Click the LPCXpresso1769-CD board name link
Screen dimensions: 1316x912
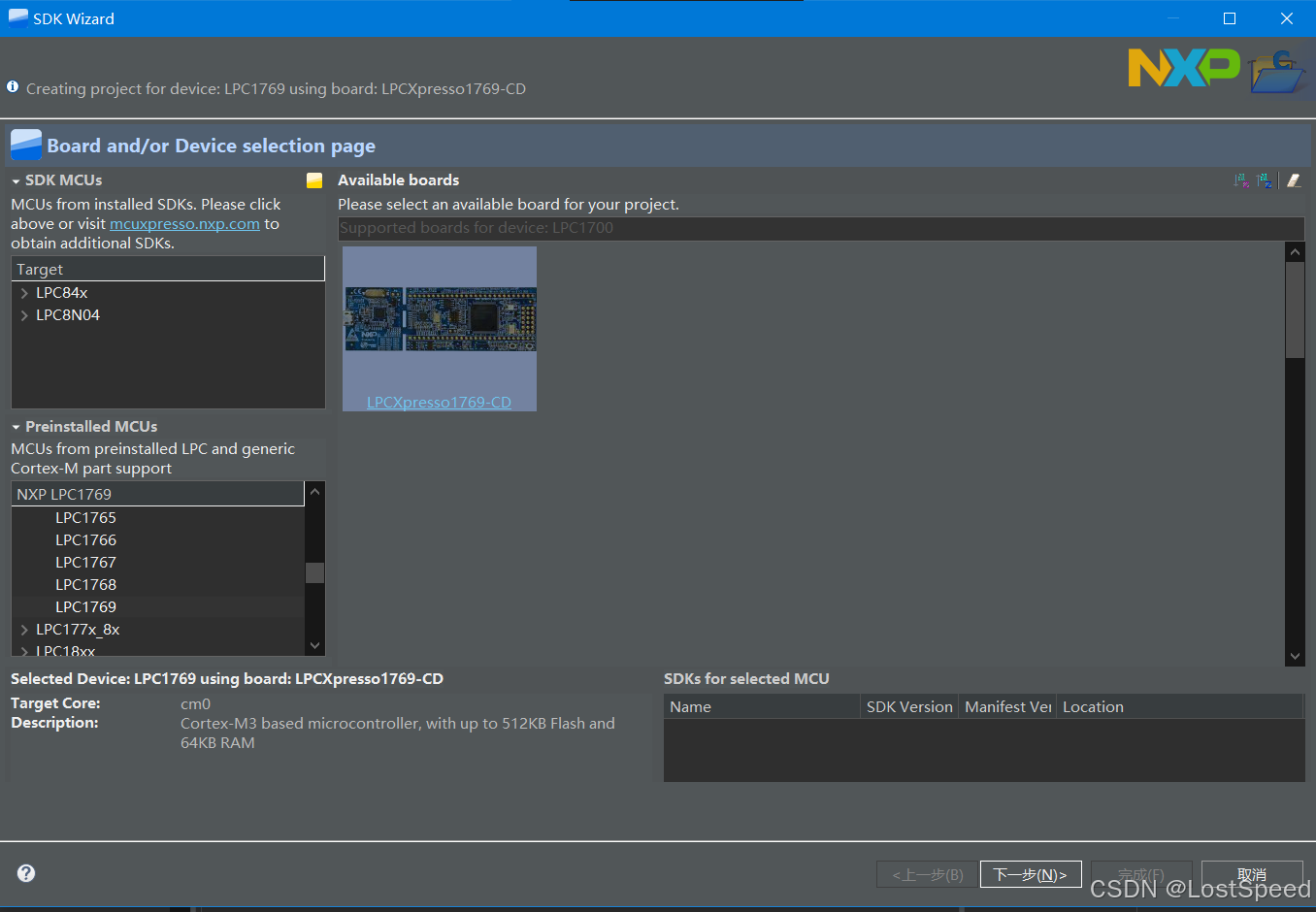pos(439,403)
